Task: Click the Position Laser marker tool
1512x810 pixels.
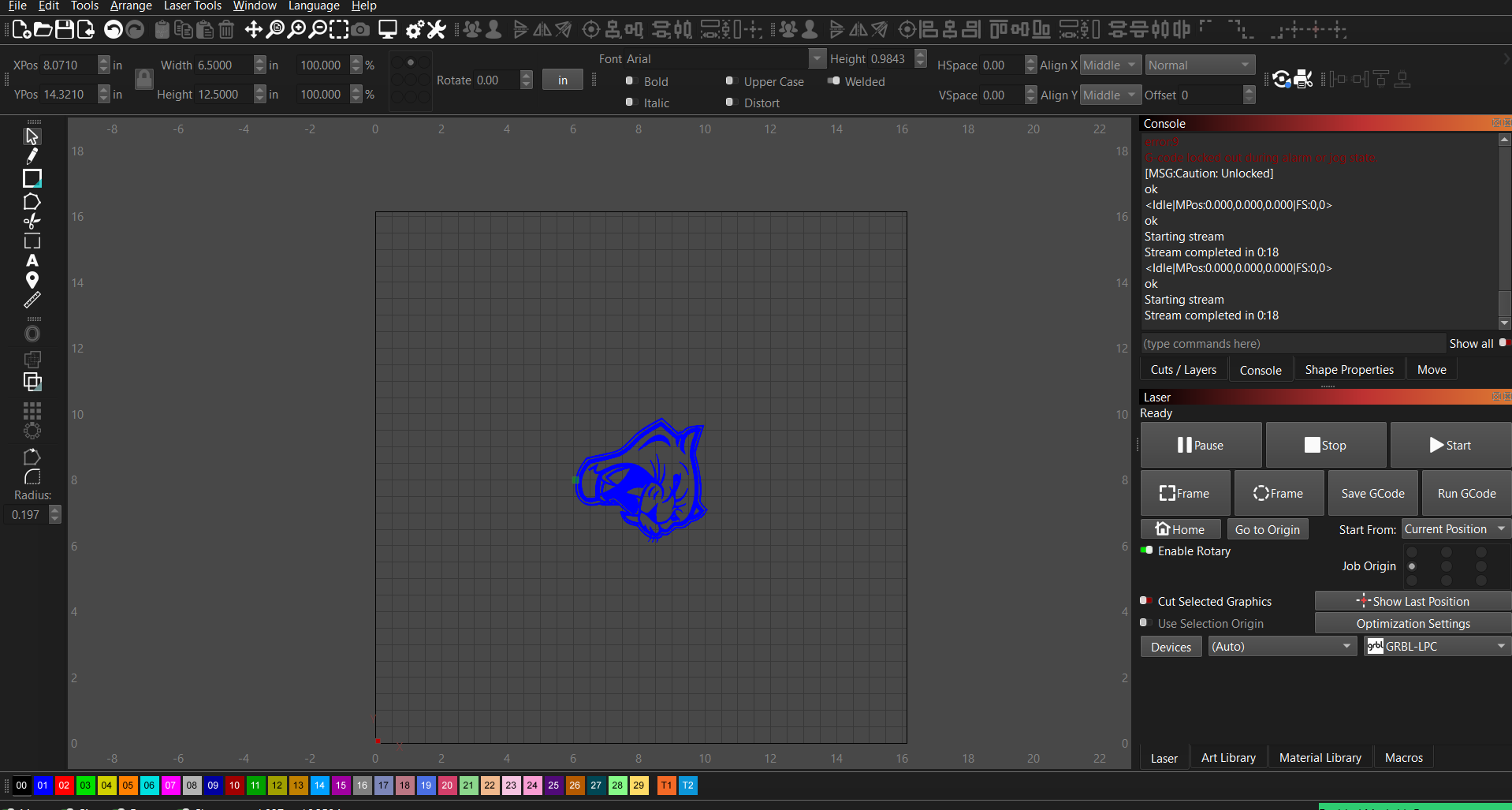Action: [32, 280]
